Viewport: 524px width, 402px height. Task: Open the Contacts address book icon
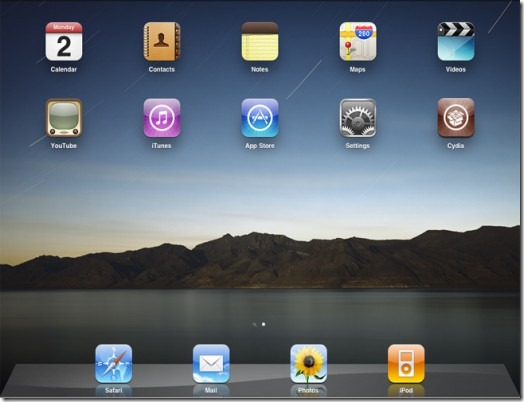[162, 41]
